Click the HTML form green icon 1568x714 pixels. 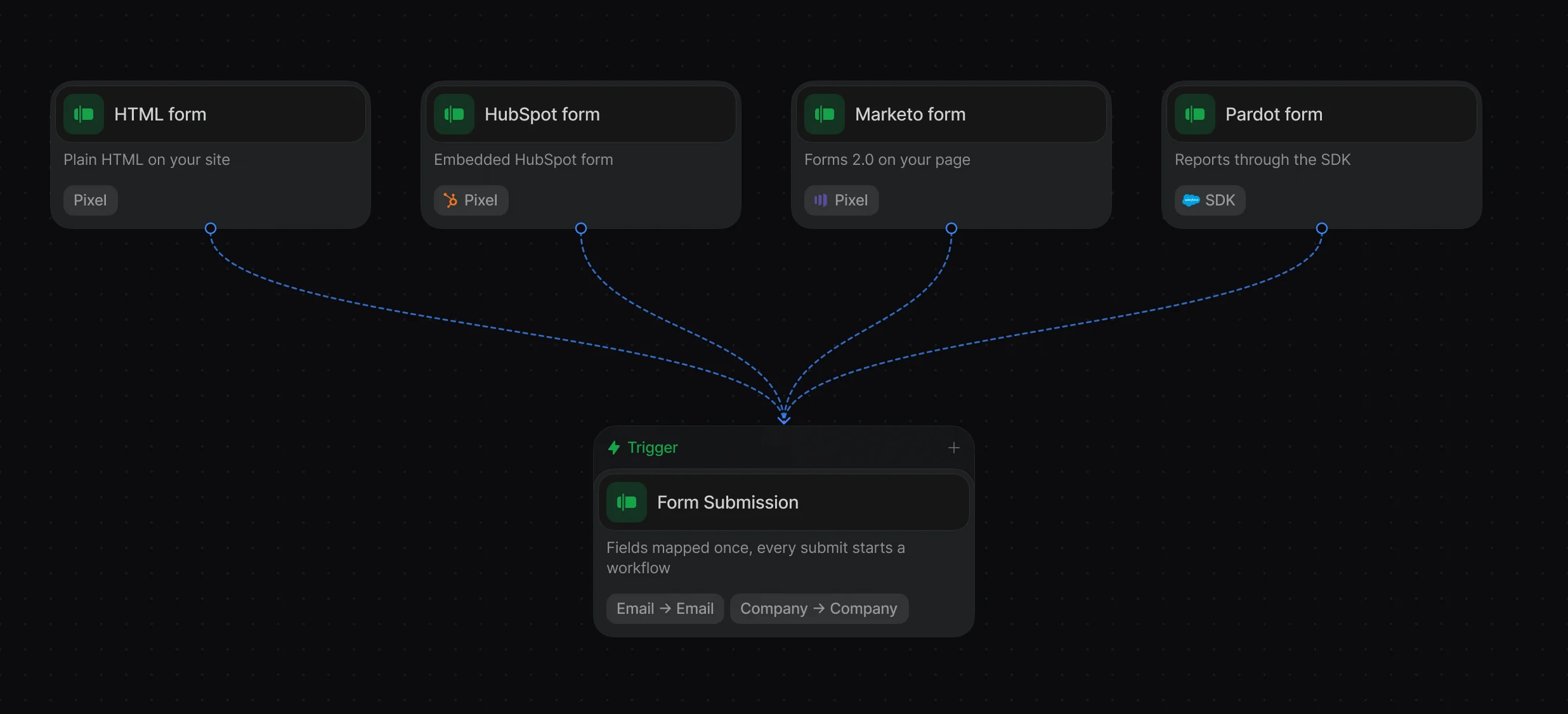(84, 114)
